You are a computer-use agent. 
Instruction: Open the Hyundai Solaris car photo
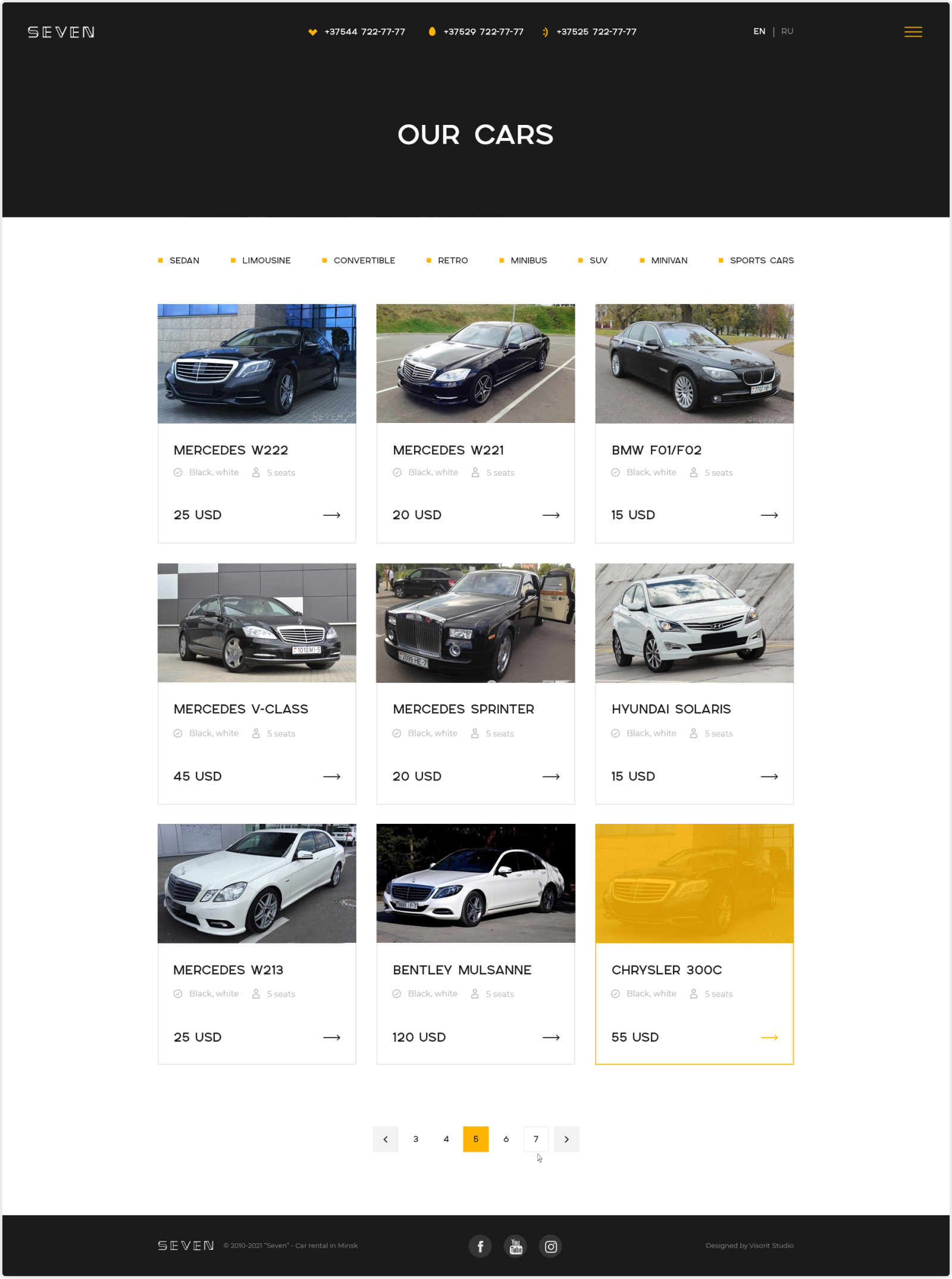[694, 623]
